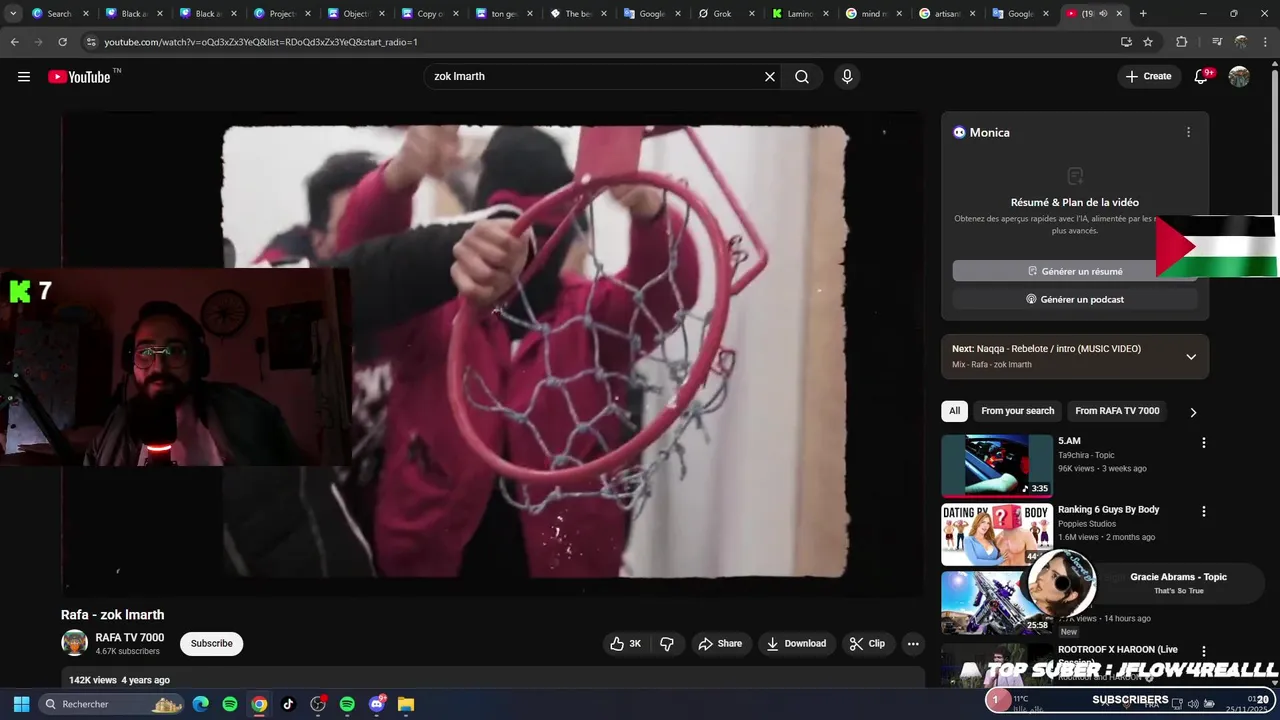The height and width of the screenshot is (720, 1280).
Task: Open the Chrome three-dot menu
Action: pyautogui.click(x=1266, y=42)
